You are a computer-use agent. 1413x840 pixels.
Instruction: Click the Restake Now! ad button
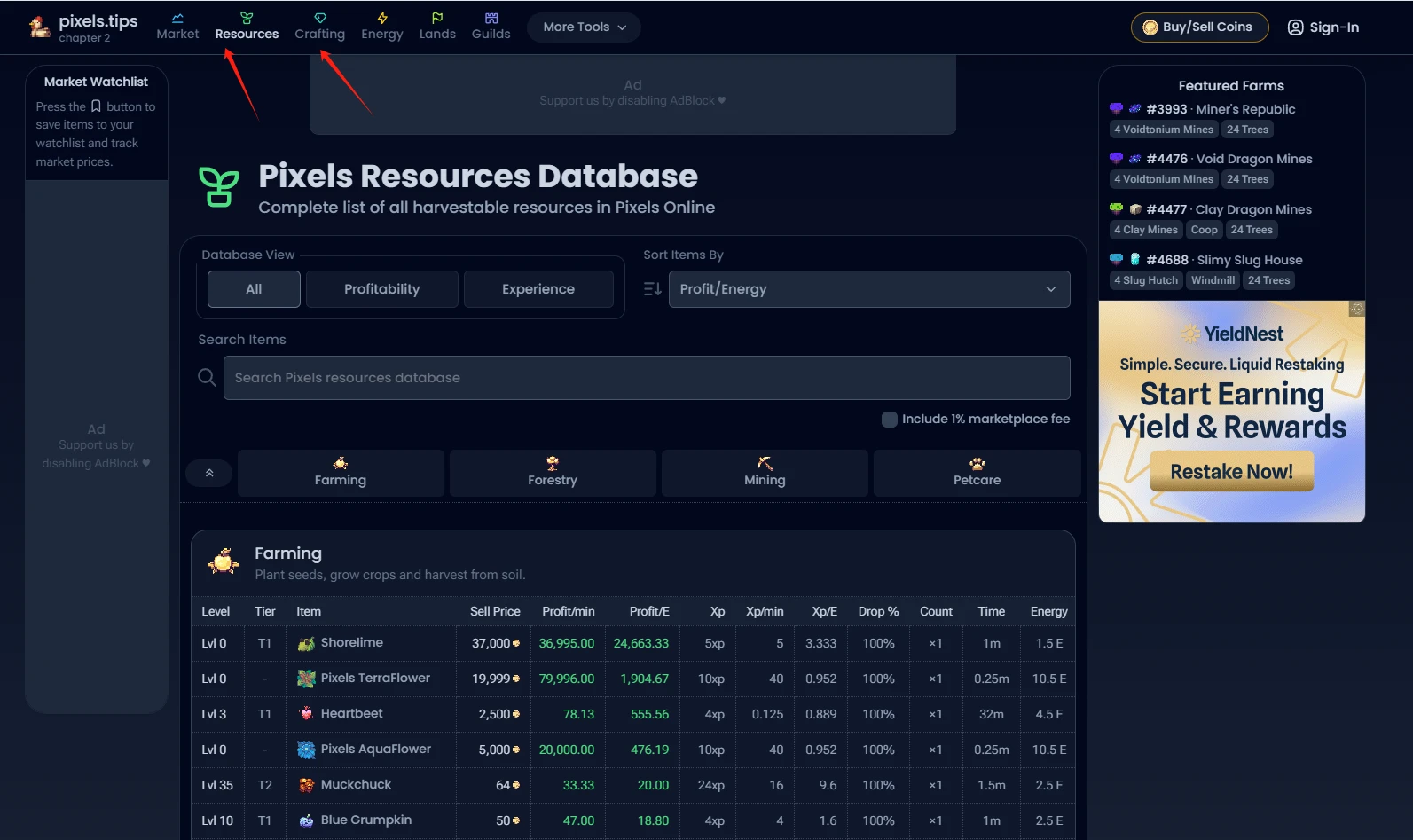click(1231, 472)
